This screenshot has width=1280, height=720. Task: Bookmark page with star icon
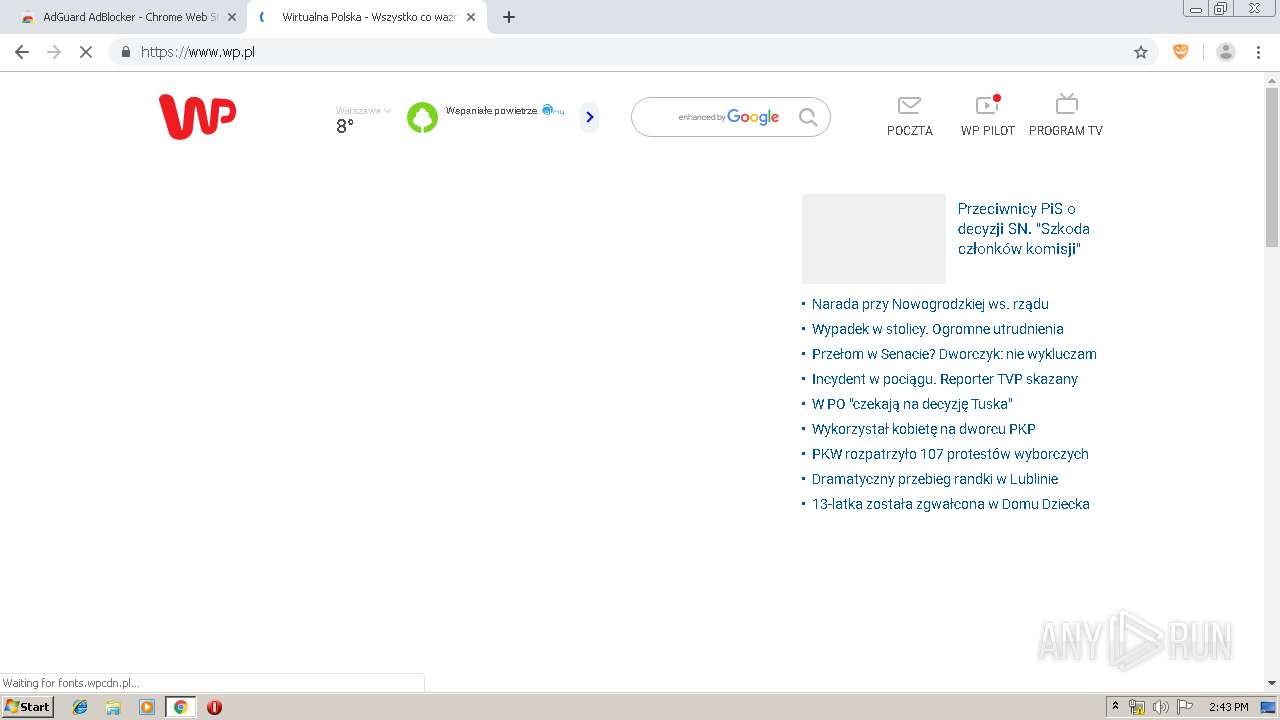point(1141,52)
